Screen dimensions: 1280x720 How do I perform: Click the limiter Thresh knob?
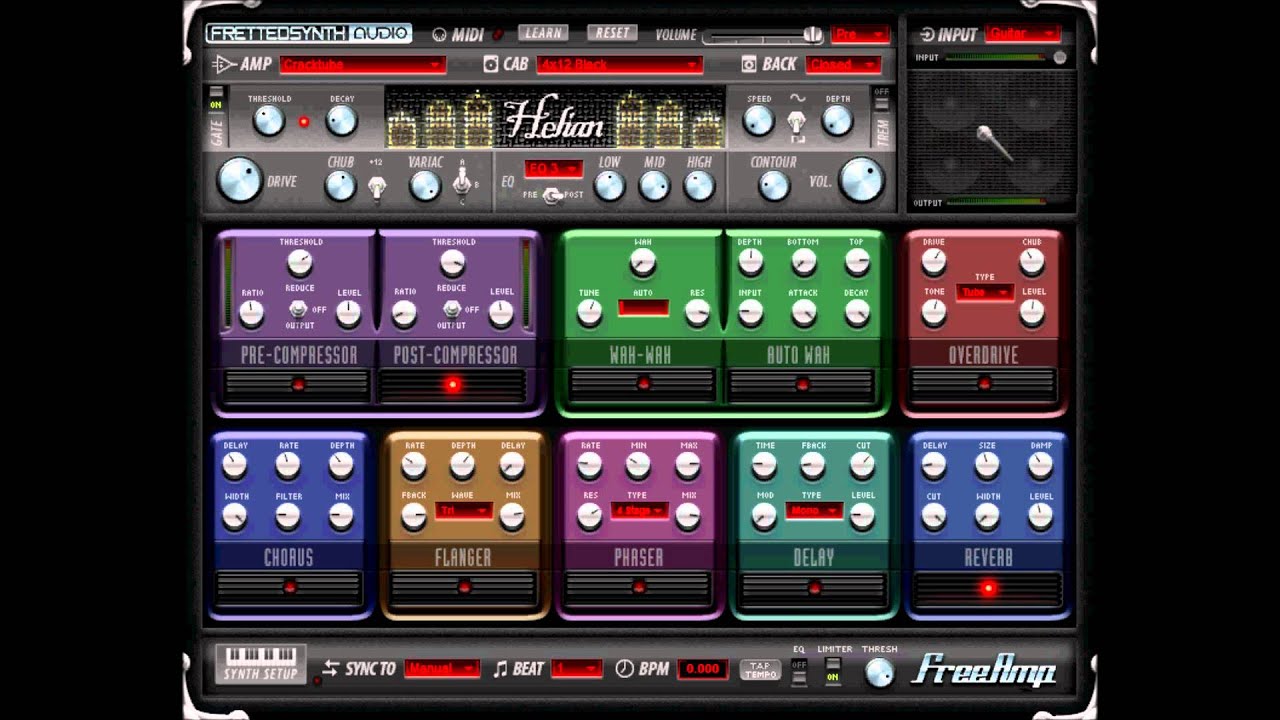click(x=879, y=672)
